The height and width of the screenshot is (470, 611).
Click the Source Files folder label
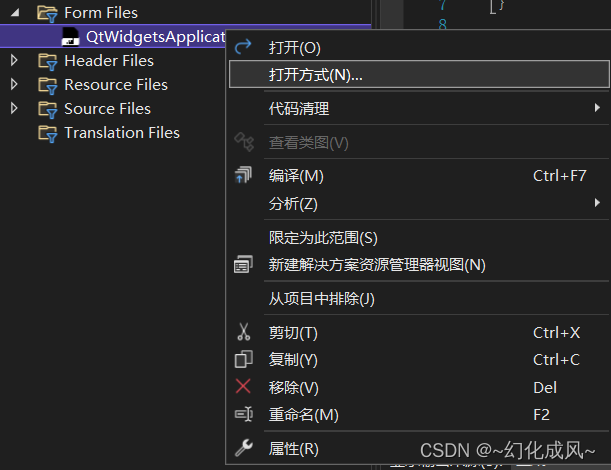coord(107,109)
